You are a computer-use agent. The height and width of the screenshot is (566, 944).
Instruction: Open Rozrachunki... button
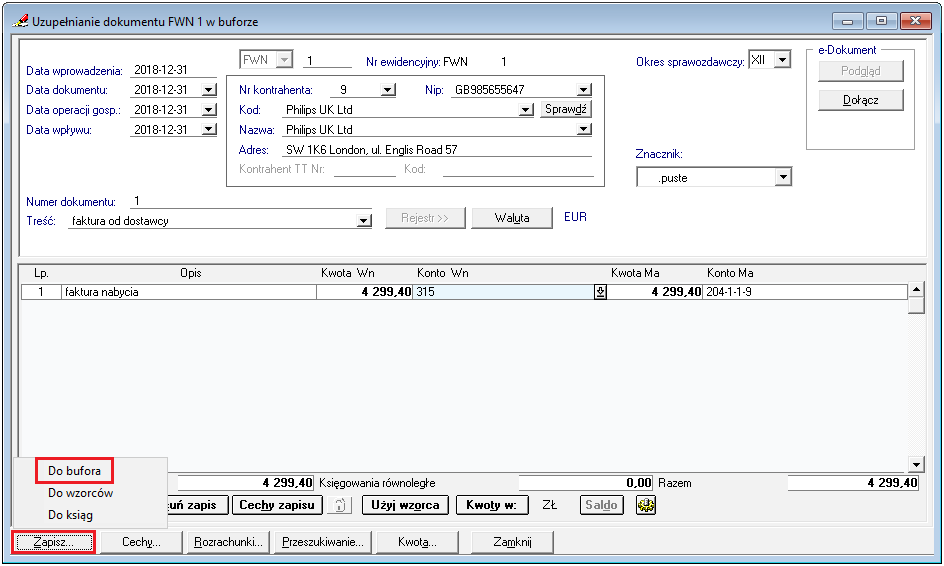[228, 542]
